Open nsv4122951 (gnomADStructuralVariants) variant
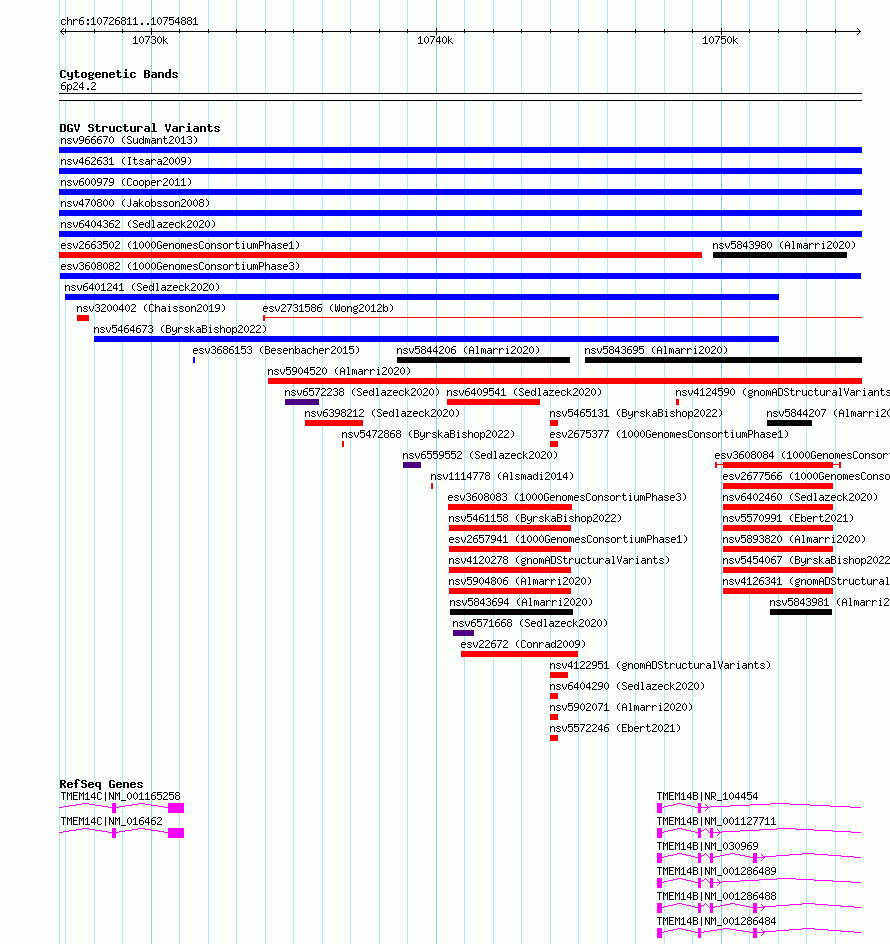This screenshot has width=890, height=944. [660, 665]
